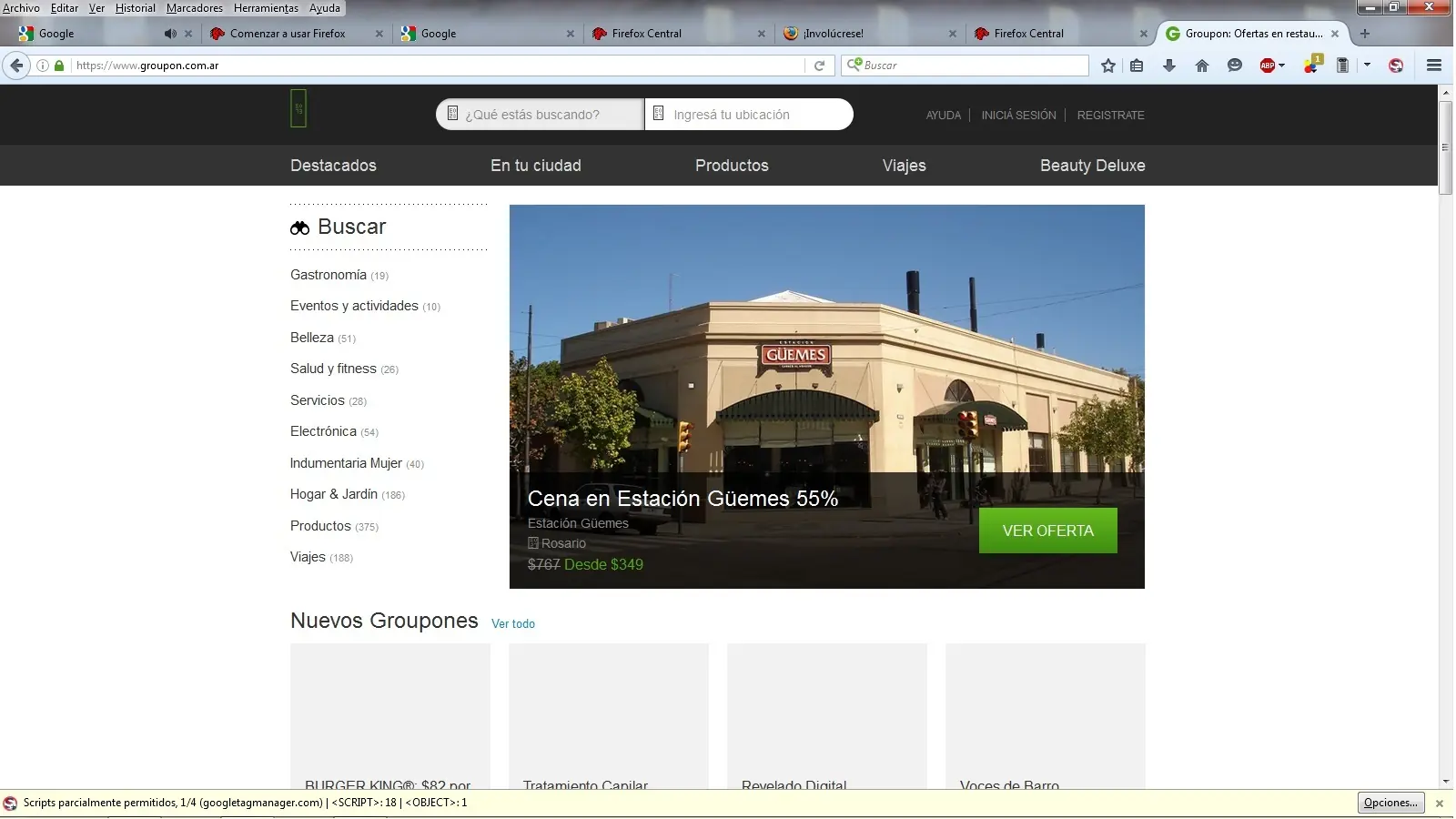This screenshot has width=1456, height=819.
Task: Browse the Servicios (28) category
Action: point(329,400)
